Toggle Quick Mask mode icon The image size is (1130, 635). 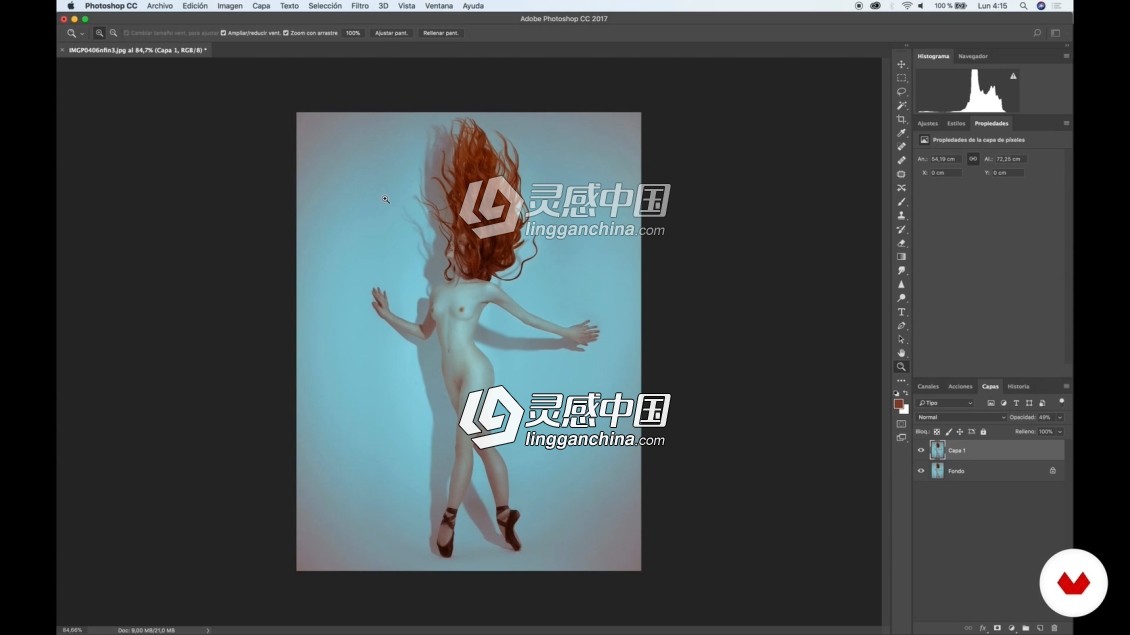pyautogui.click(x=901, y=424)
